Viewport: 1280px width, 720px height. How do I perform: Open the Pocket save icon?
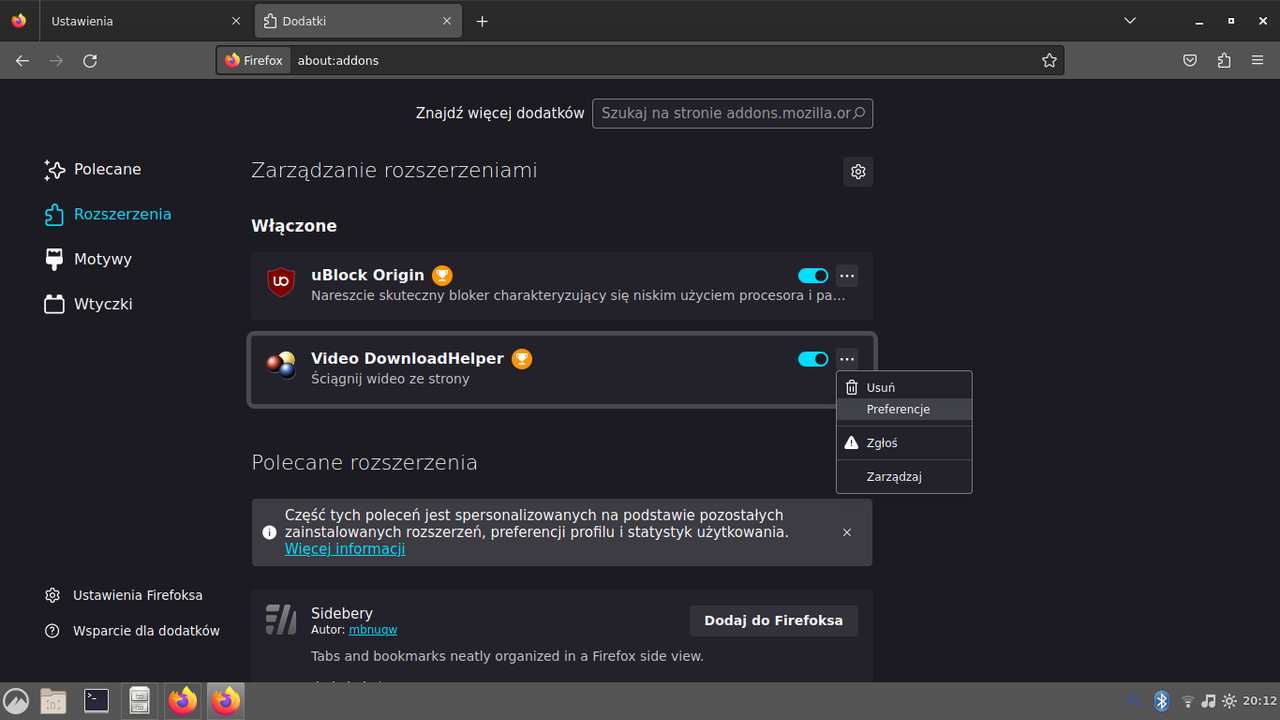click(1190, 61)
